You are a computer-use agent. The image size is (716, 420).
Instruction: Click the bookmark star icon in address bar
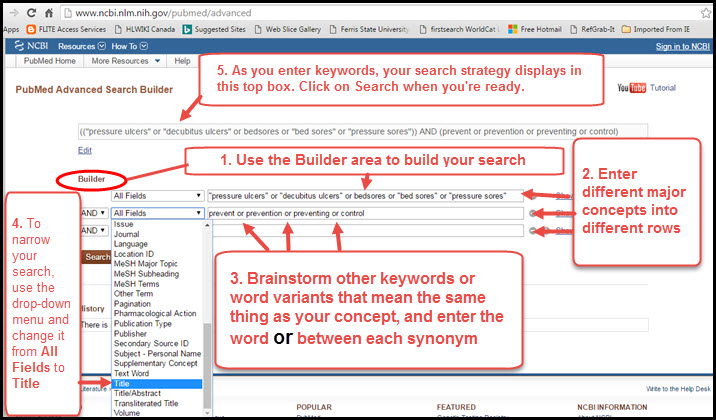705,13
